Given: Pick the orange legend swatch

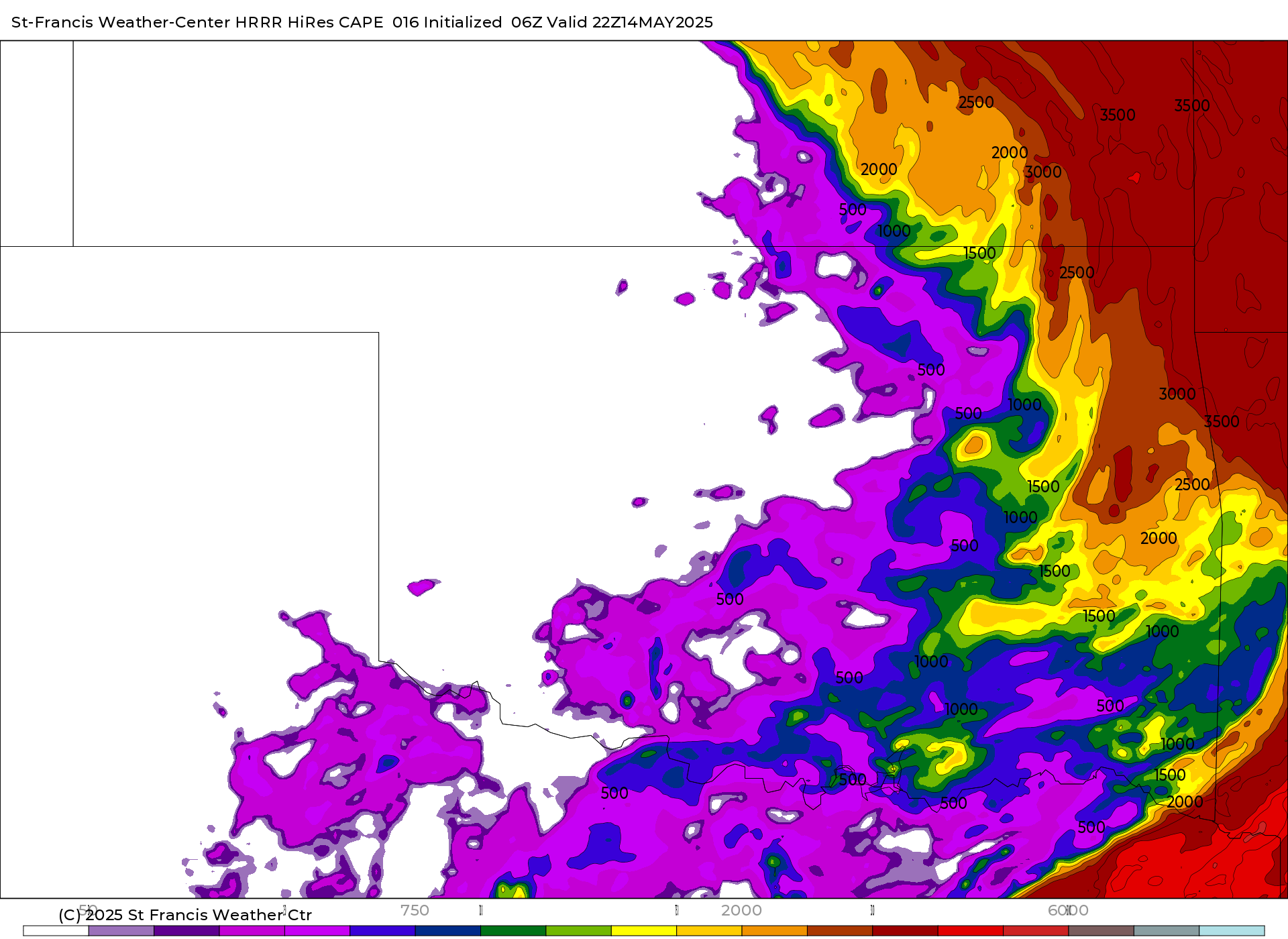Looking at the screenshot, I should point(774,931).
